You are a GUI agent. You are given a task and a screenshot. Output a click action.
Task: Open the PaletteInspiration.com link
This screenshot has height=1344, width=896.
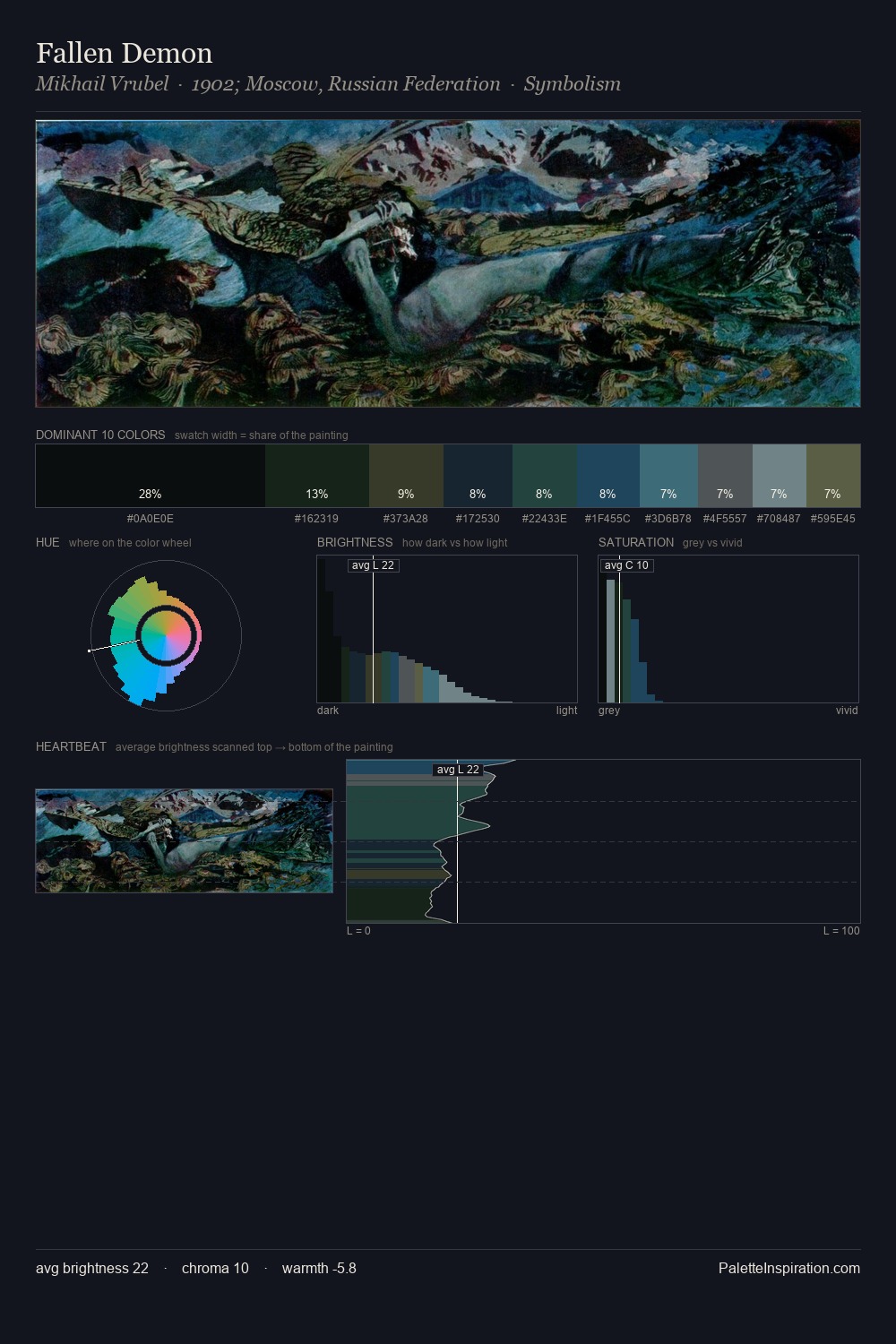click(x=789, y=1268)
